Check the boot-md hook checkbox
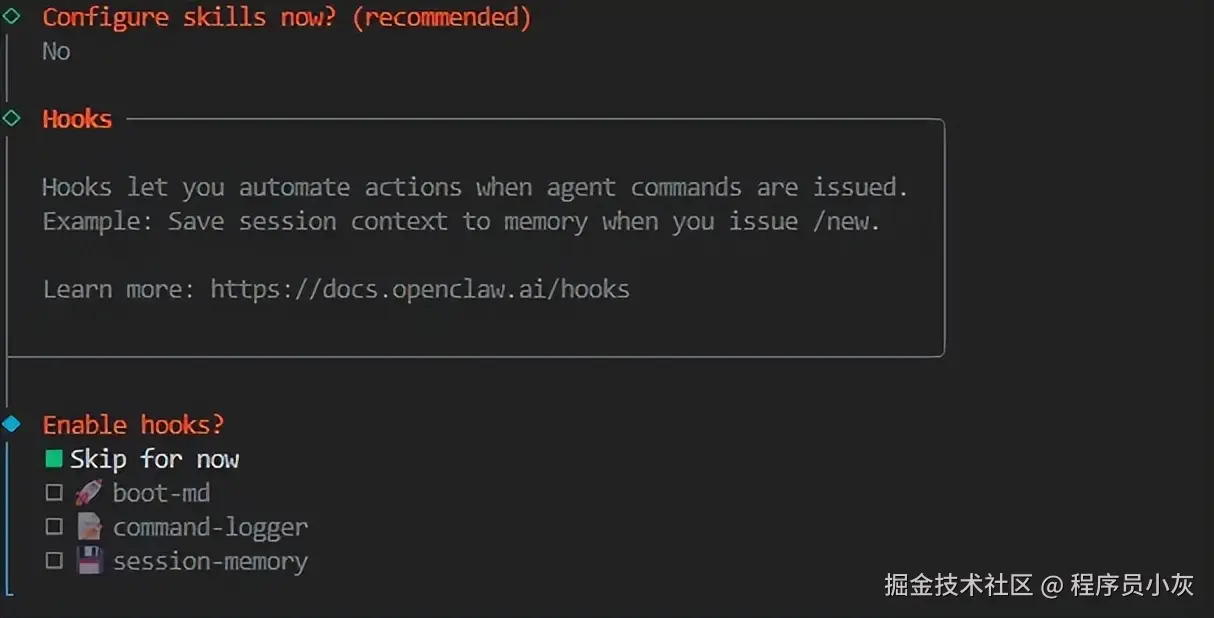The image size is (1214, 618). 54,493
